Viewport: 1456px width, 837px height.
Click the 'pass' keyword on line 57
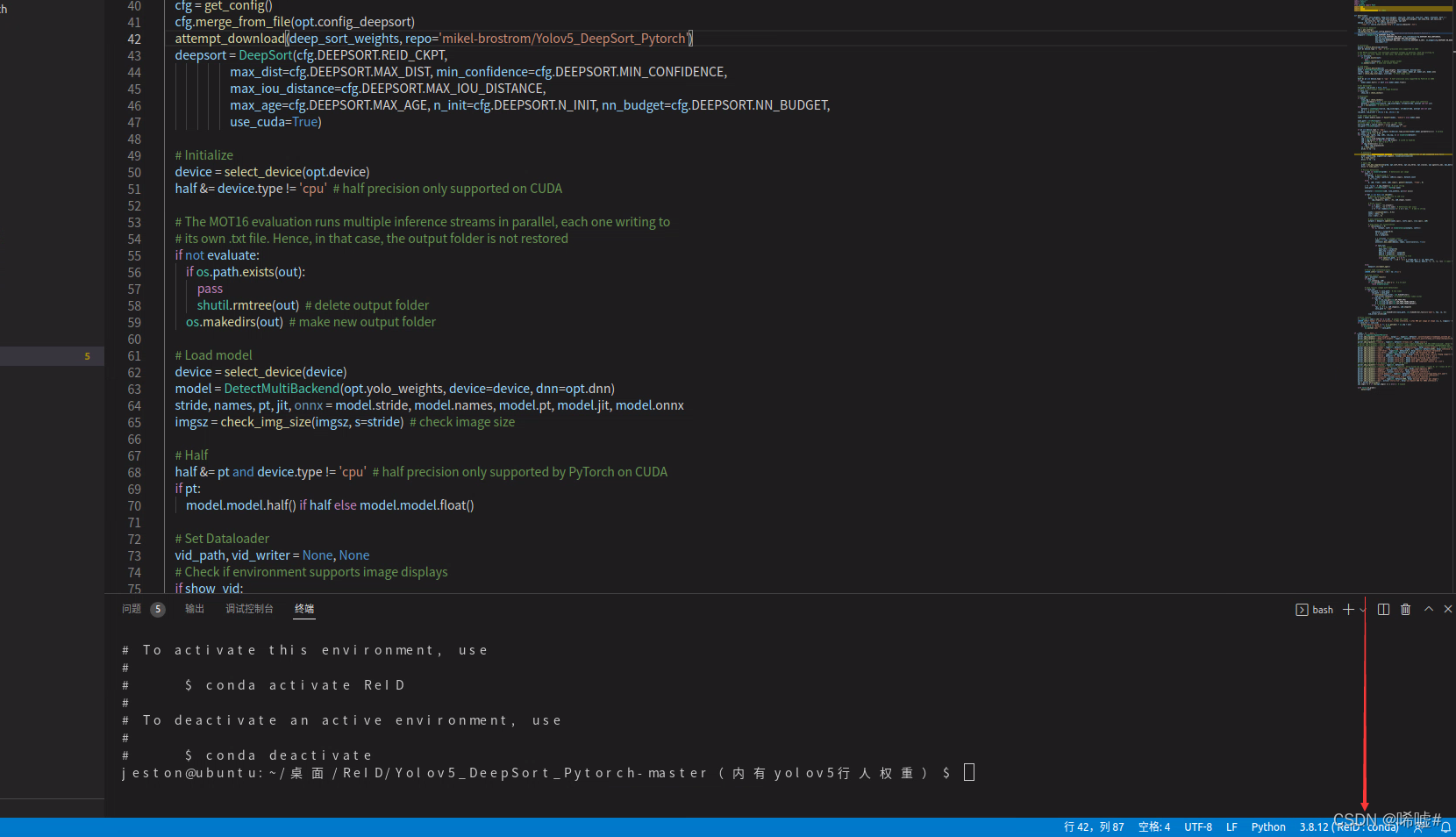coord(210,289)
